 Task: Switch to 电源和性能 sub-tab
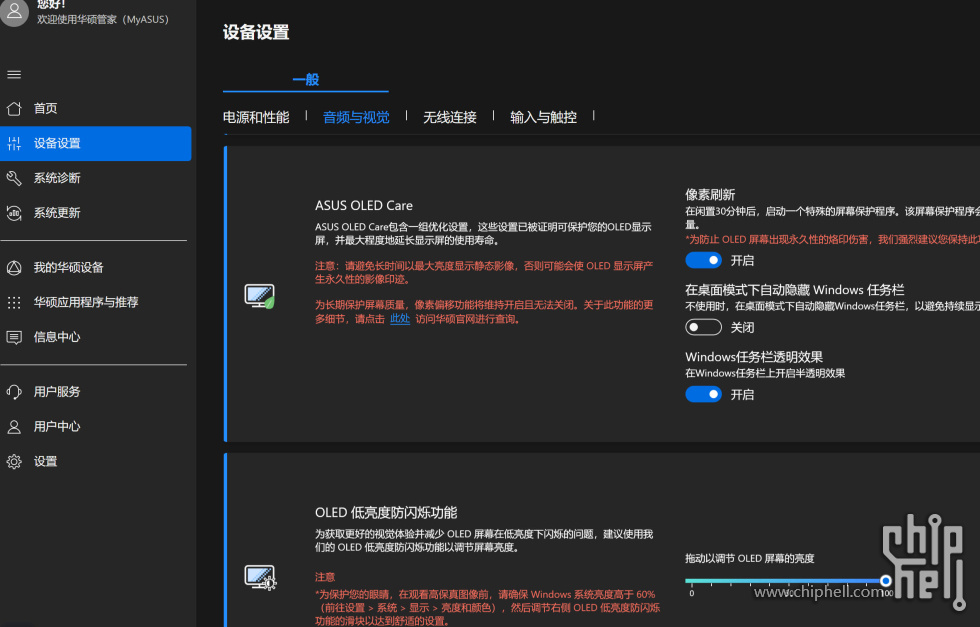coord(256,118)
